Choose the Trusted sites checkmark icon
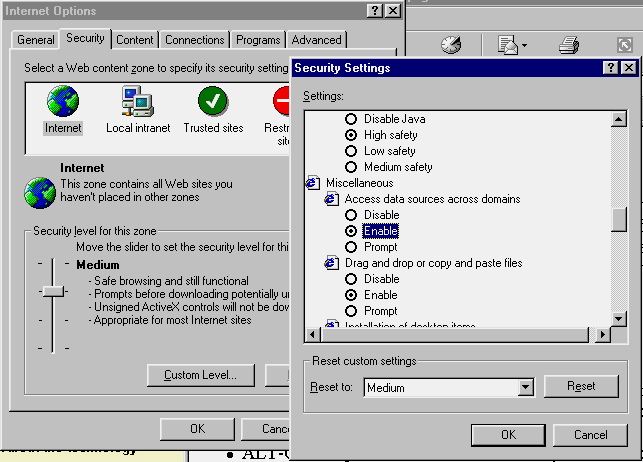The width and height of the screenshot is (643, 462). click(x=213, y=102)
